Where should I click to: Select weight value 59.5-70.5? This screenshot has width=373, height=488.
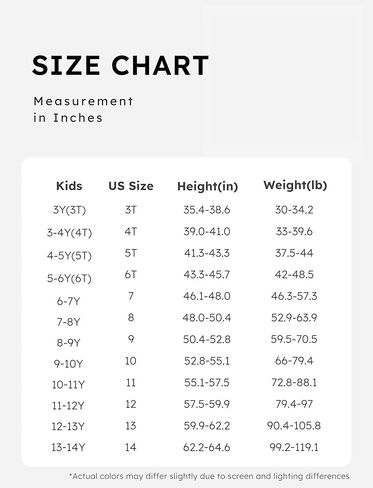point(294,339)
